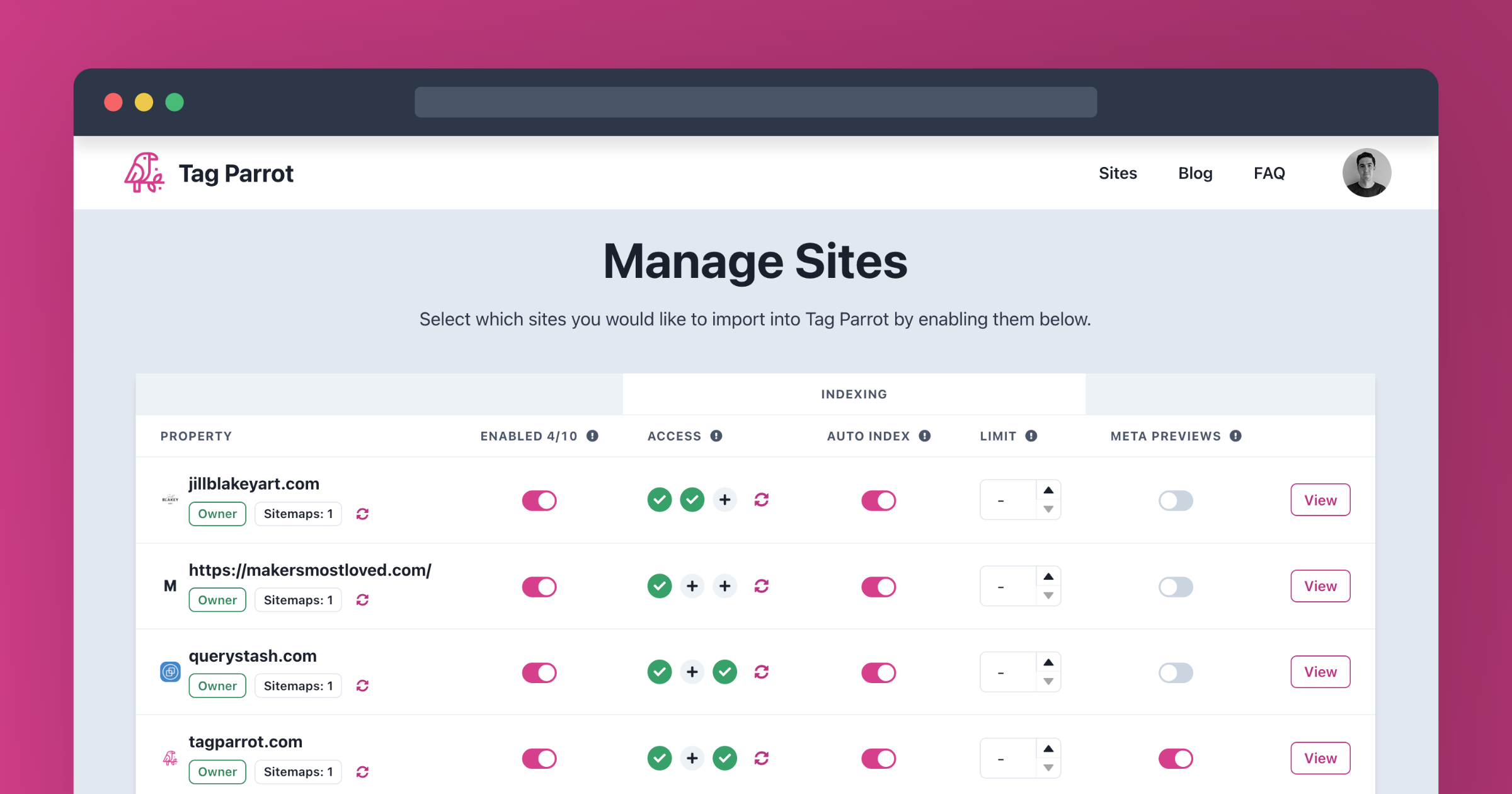Increase limit for tagparrot.com
Viewport: 1512px width, 794px height.
1048,749
